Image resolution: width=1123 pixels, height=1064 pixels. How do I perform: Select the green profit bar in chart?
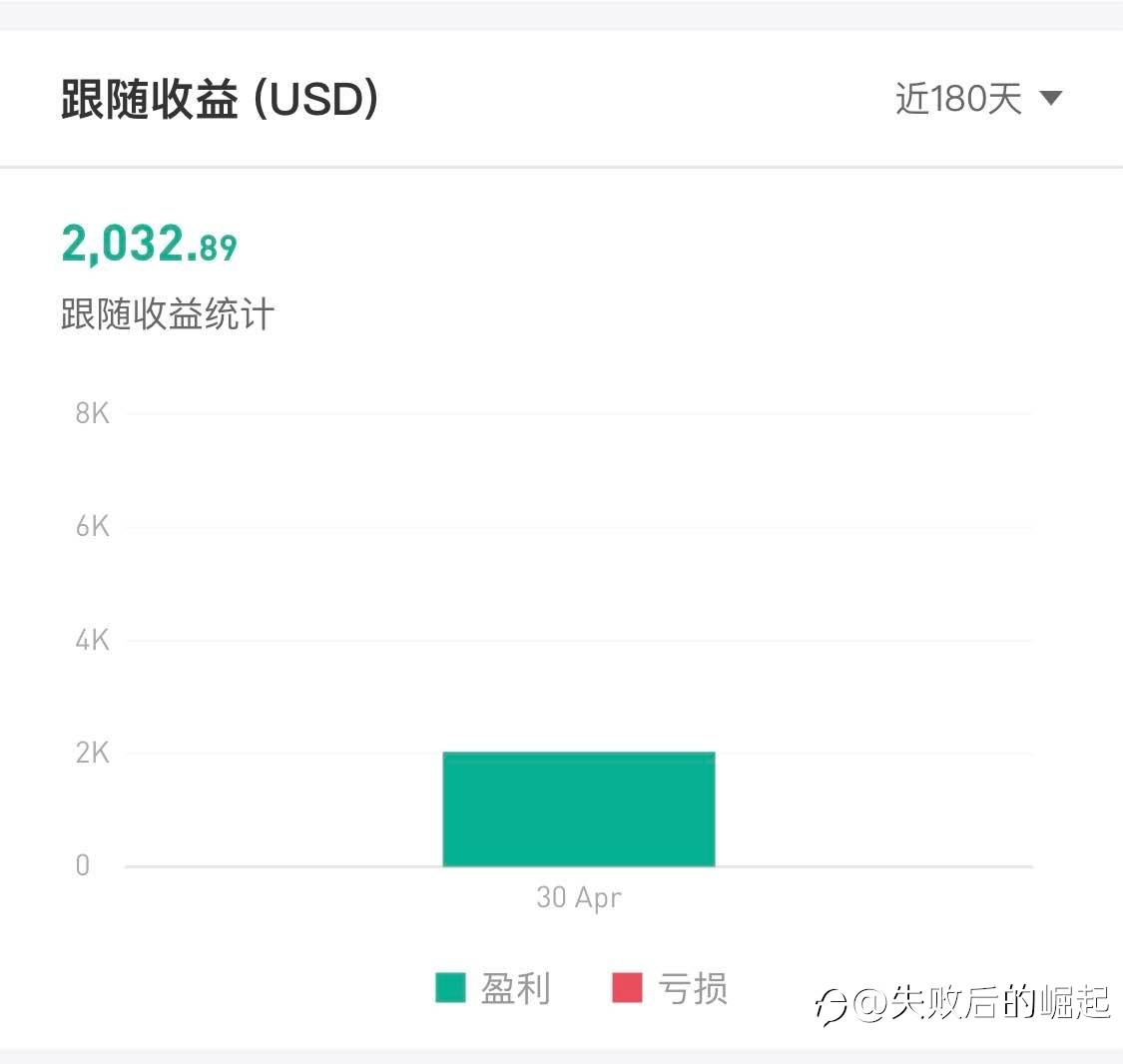pyautogui.click(x=579, y=809)
